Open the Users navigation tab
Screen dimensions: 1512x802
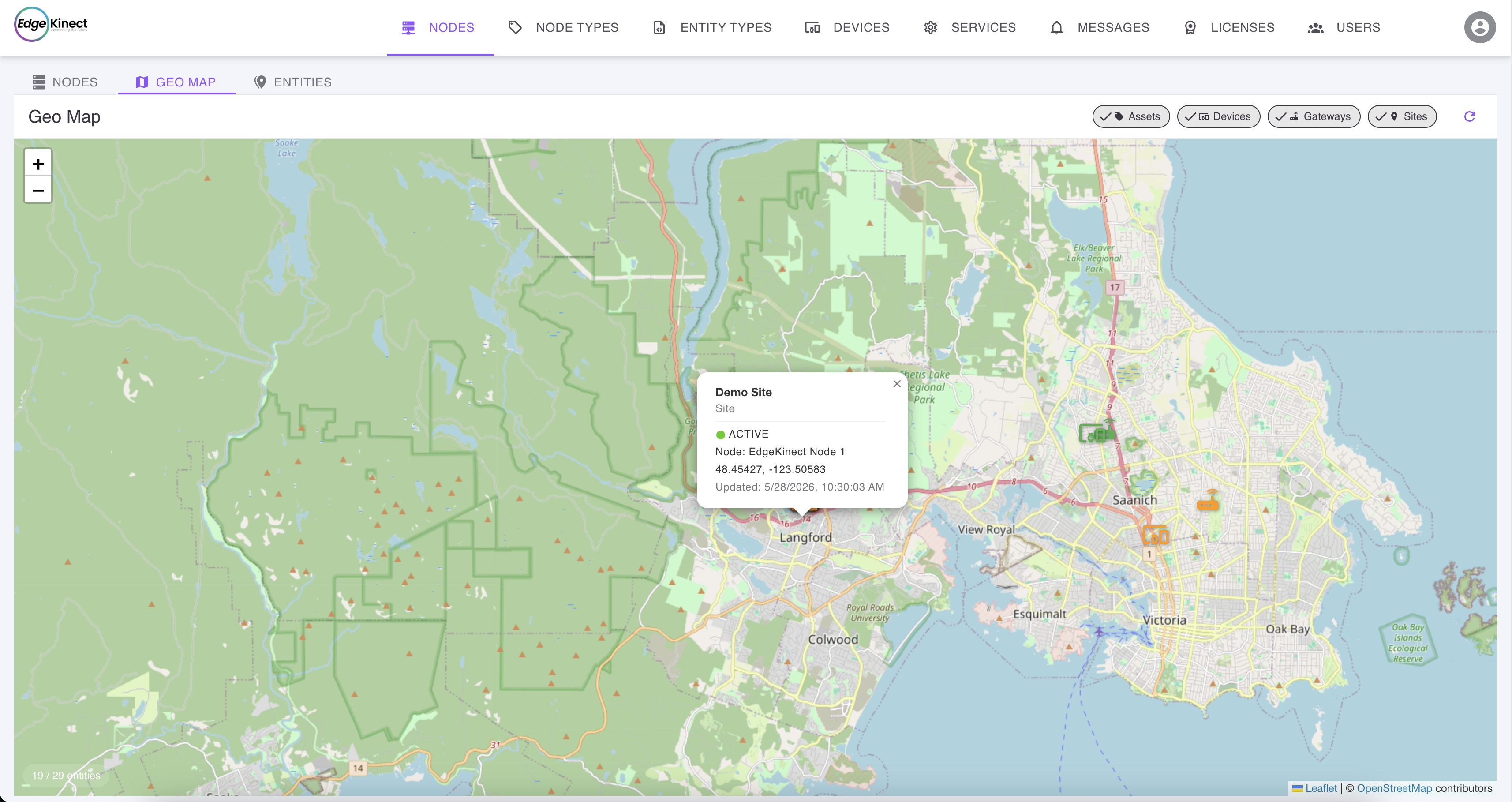tap(1343, 28)
